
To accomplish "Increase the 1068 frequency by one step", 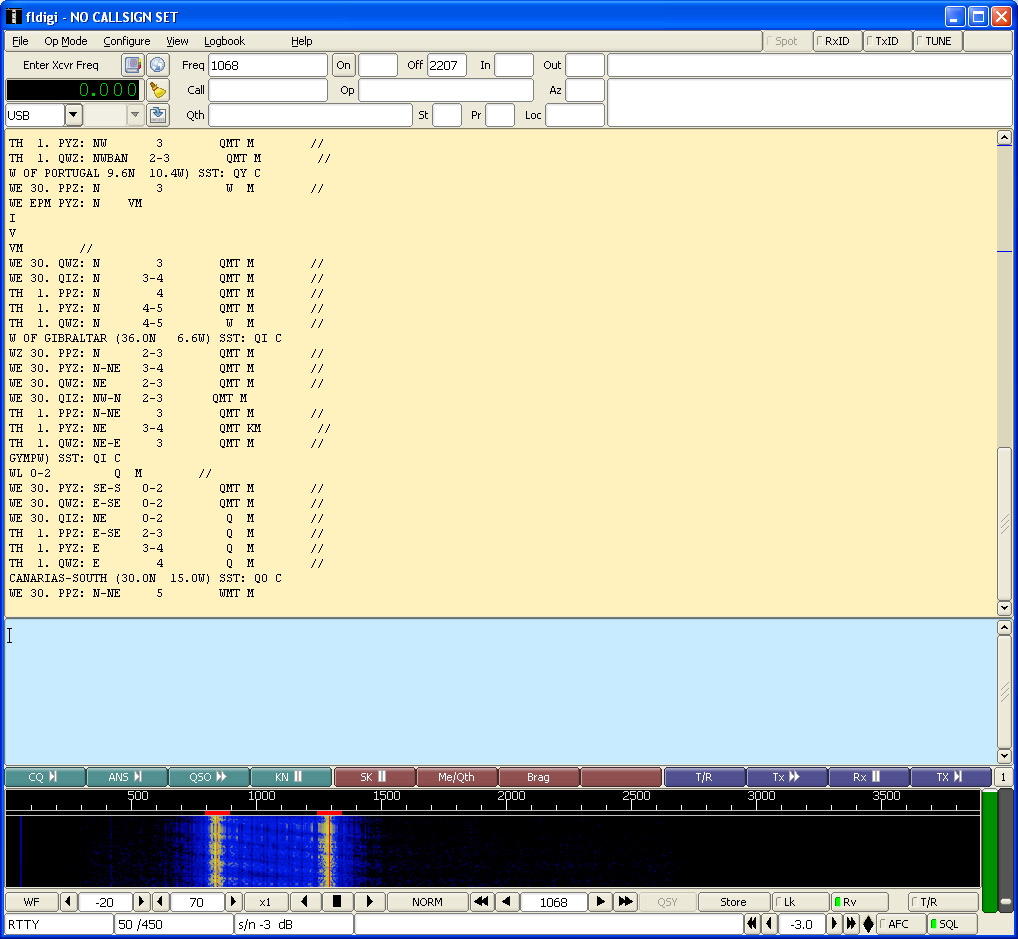I will [x=601, y=901].
